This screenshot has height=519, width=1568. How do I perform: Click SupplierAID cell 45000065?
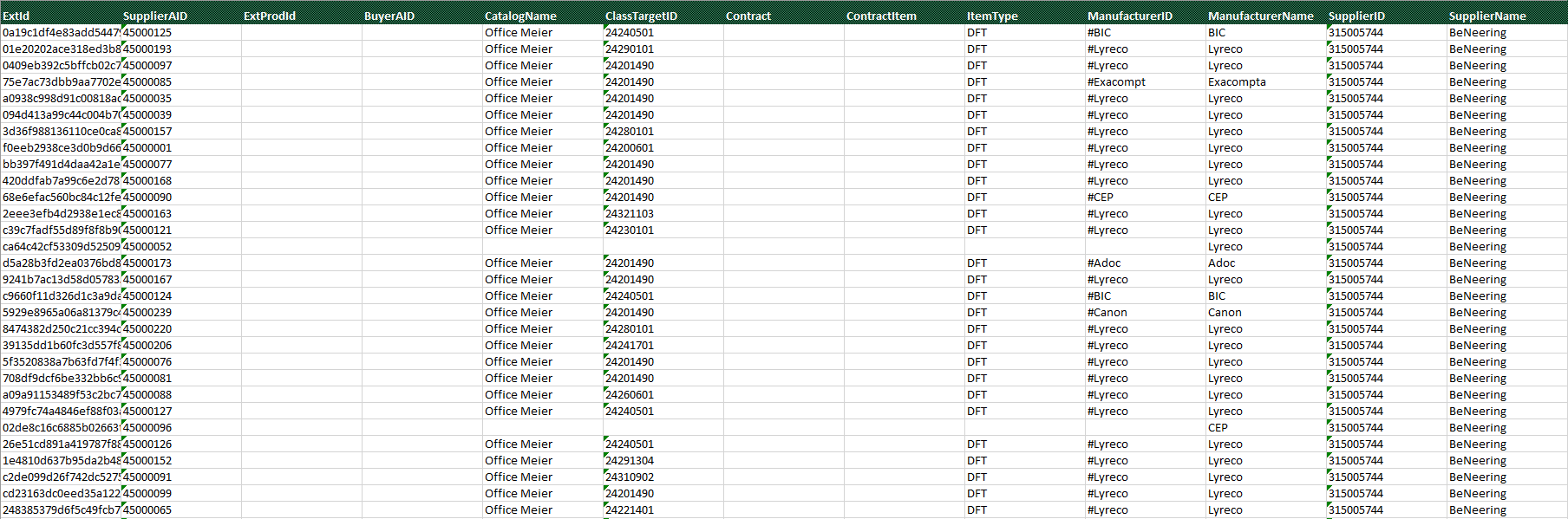(147, 510)
